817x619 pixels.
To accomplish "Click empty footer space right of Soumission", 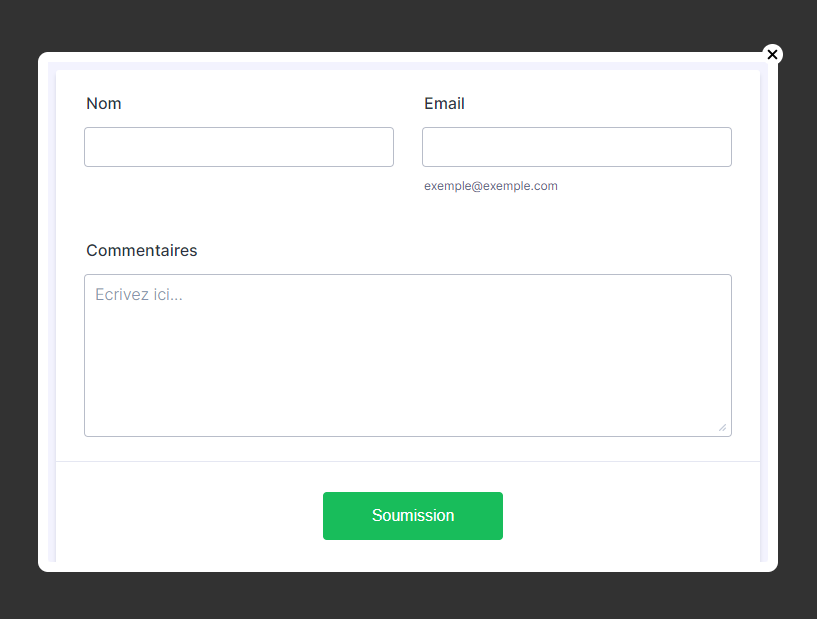I will coord(630,516).
